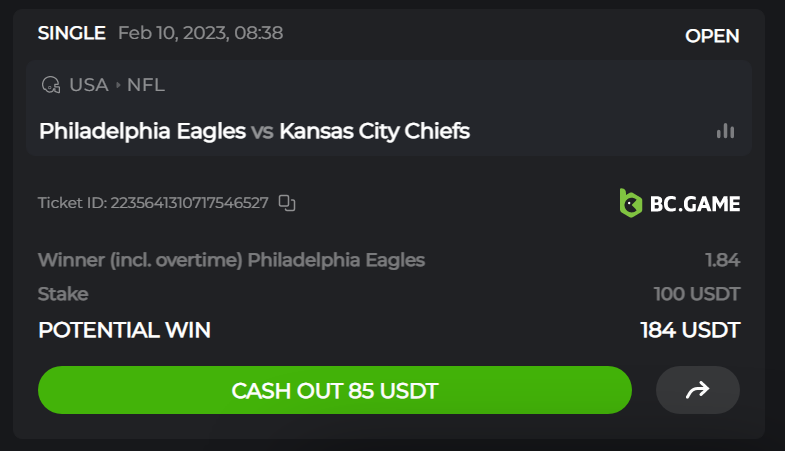Viewport: 785px width, 451px height.
Task: Click the American football helmet sport icon
Action: (51, 85)
